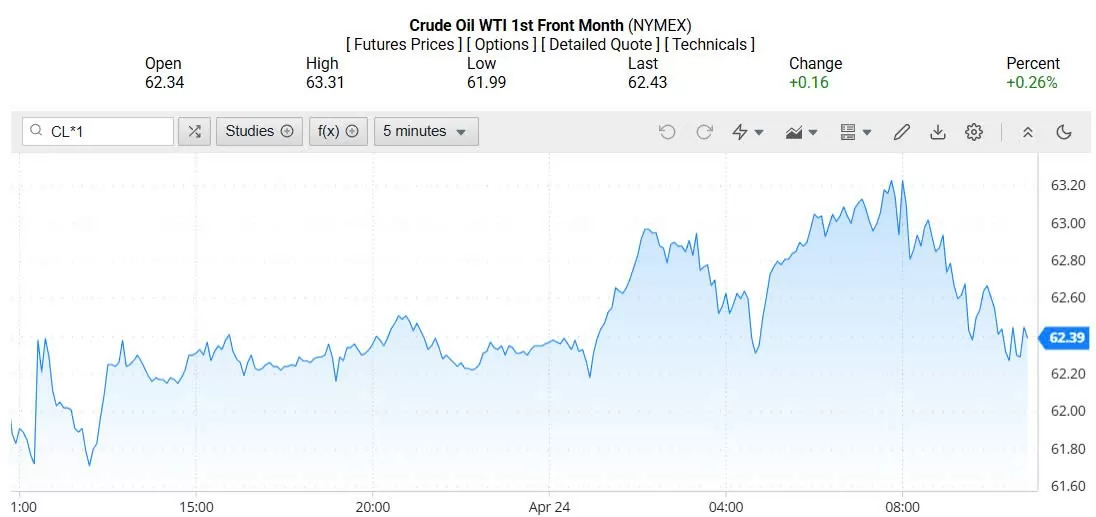Open chart settings gear
The width and height of the screenshot is (1096, 517).
point(974,131)
